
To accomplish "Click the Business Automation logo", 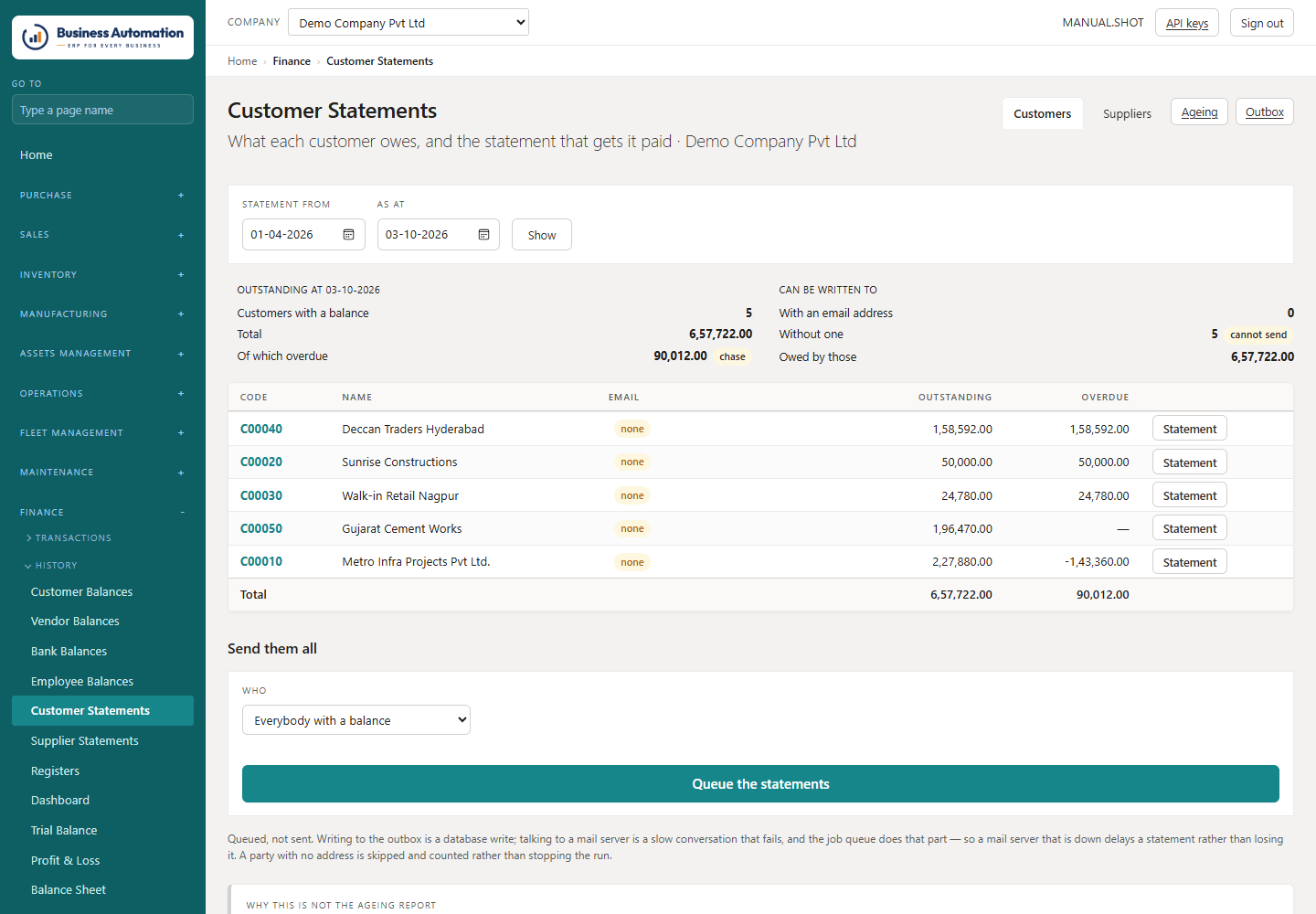I will (x=102, y=37).
